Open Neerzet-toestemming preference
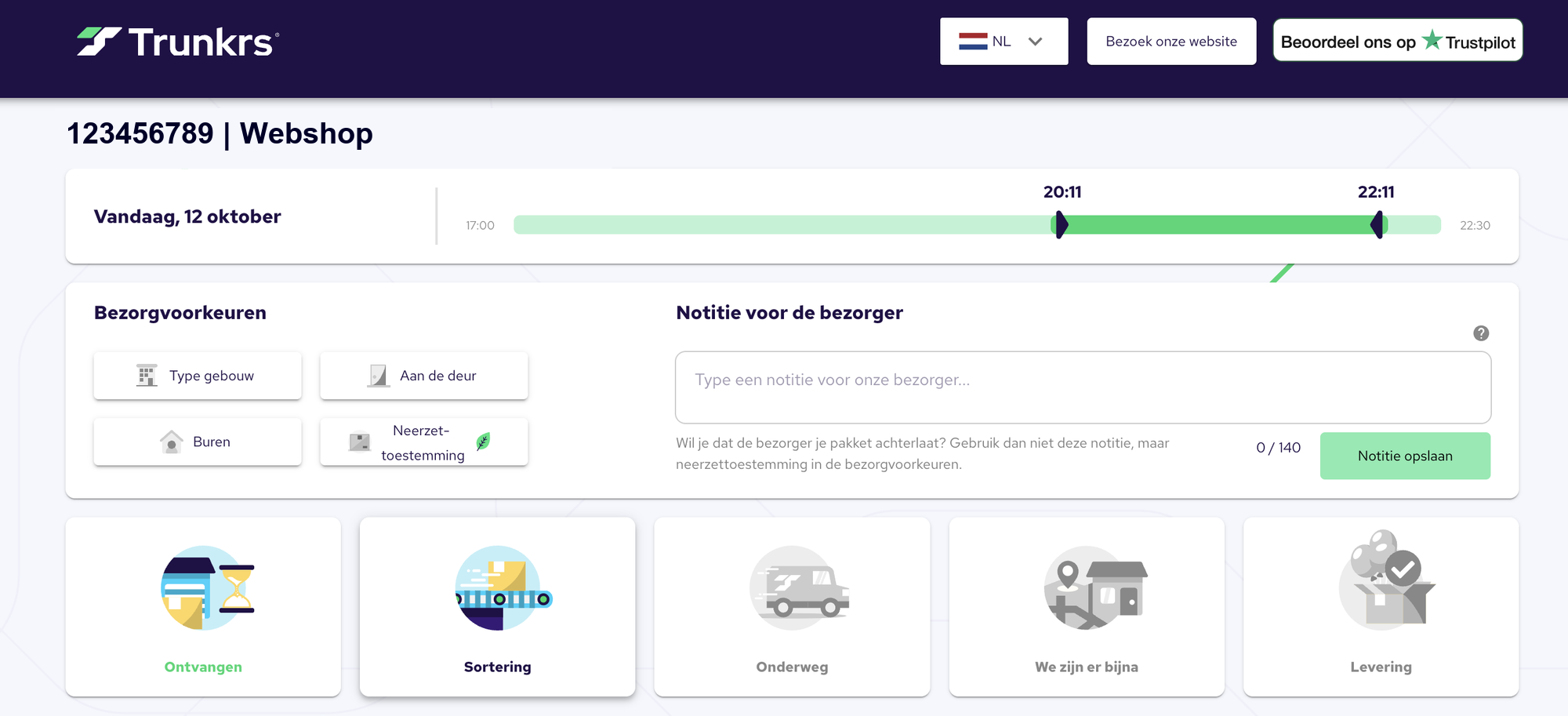Viewport: 1568px width, 716px height. [424, 442]
